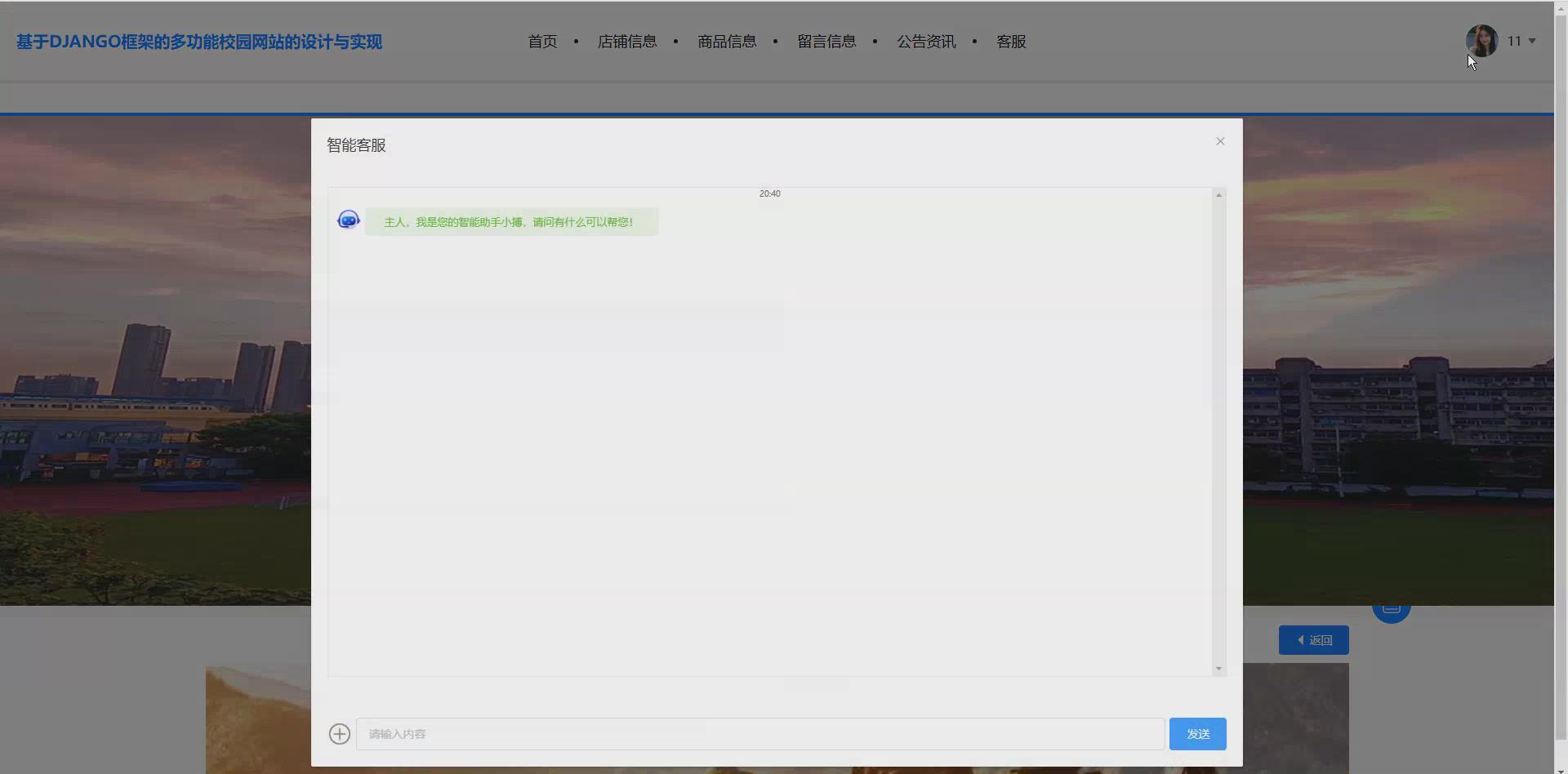Click the down arrow of the page scrollbar

1561,768
